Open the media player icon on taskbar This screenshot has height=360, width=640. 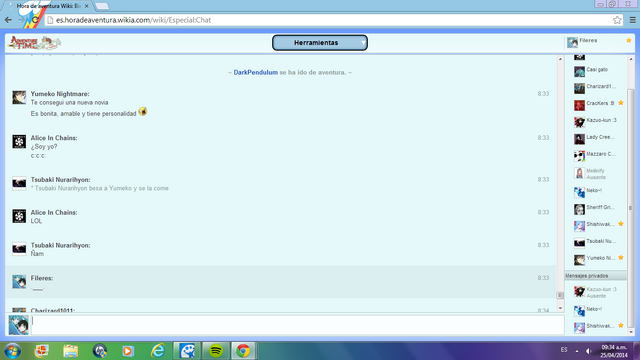(128, 351)
